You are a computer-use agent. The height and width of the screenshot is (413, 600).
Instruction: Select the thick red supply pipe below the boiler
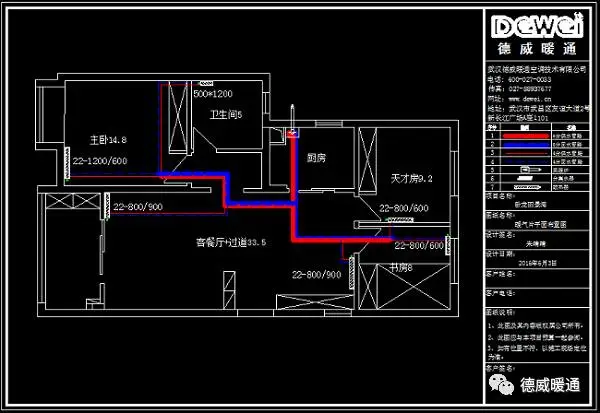pyautogui.click(x=293, y=168)
